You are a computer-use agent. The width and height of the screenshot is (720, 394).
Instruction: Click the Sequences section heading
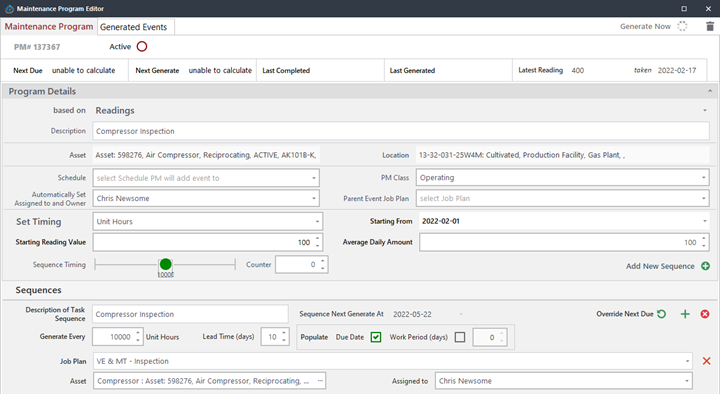[x=38, y=290]
